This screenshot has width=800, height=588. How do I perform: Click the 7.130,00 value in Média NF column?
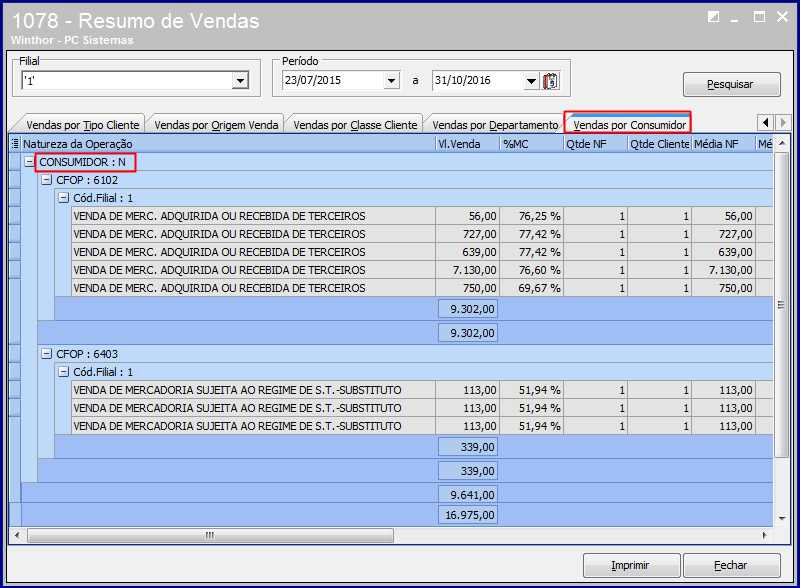pos(723,270)
